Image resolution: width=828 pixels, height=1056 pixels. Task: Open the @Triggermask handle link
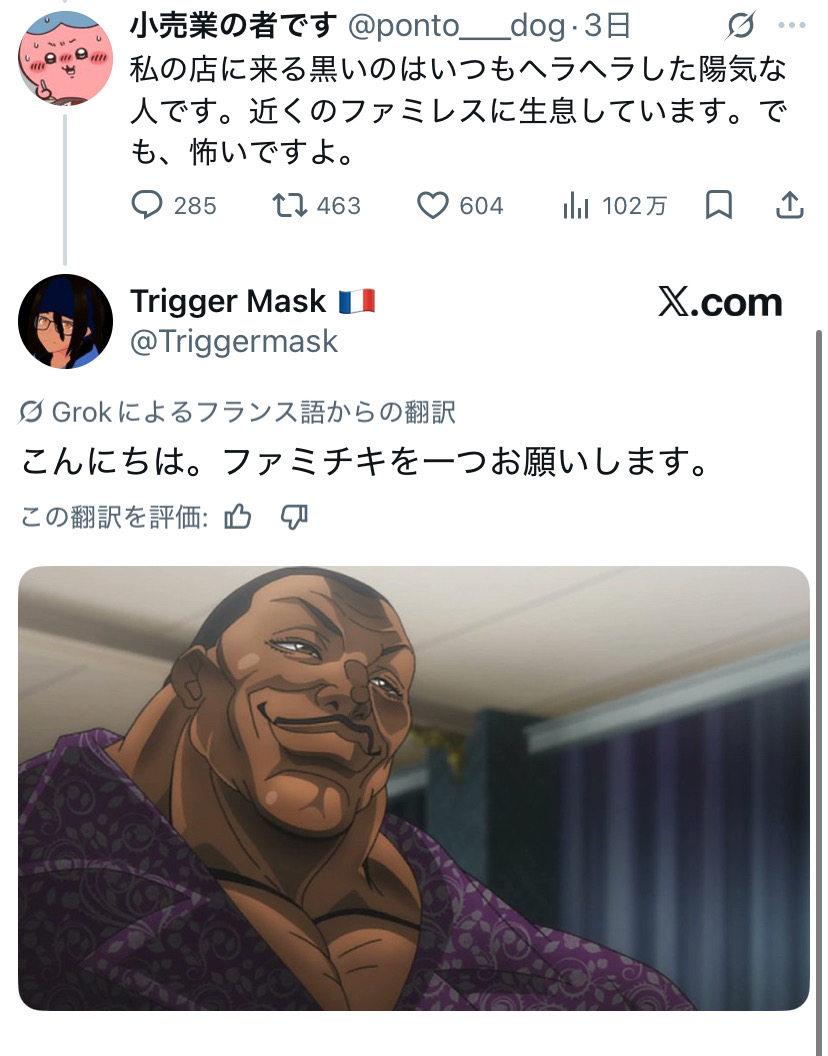tap(234, 341)
